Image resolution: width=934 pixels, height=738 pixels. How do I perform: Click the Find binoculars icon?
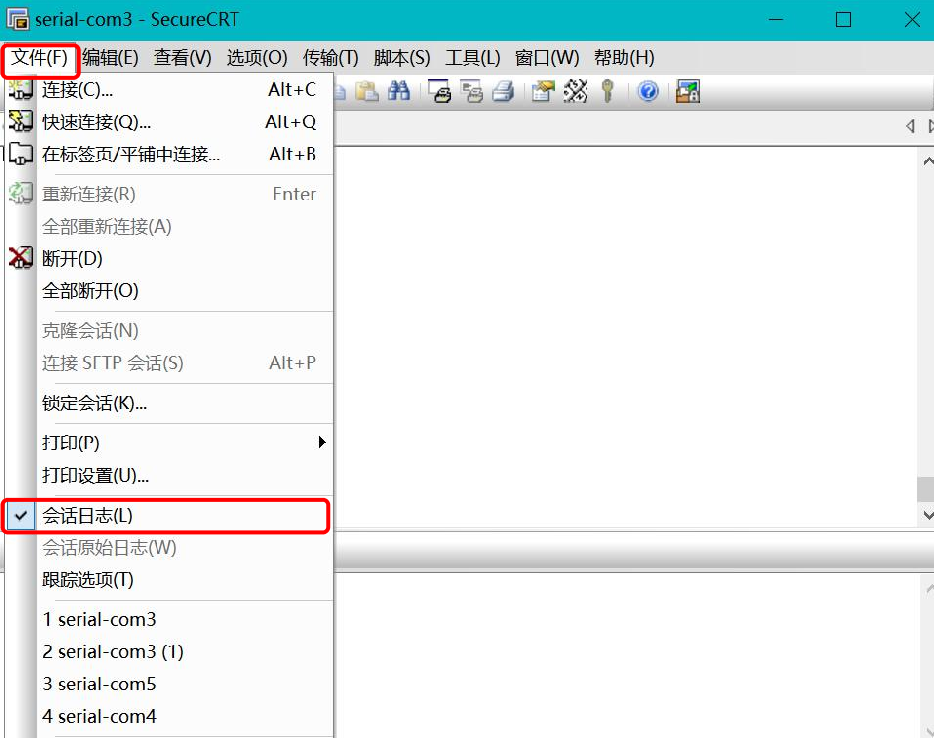tap(398, 91)
